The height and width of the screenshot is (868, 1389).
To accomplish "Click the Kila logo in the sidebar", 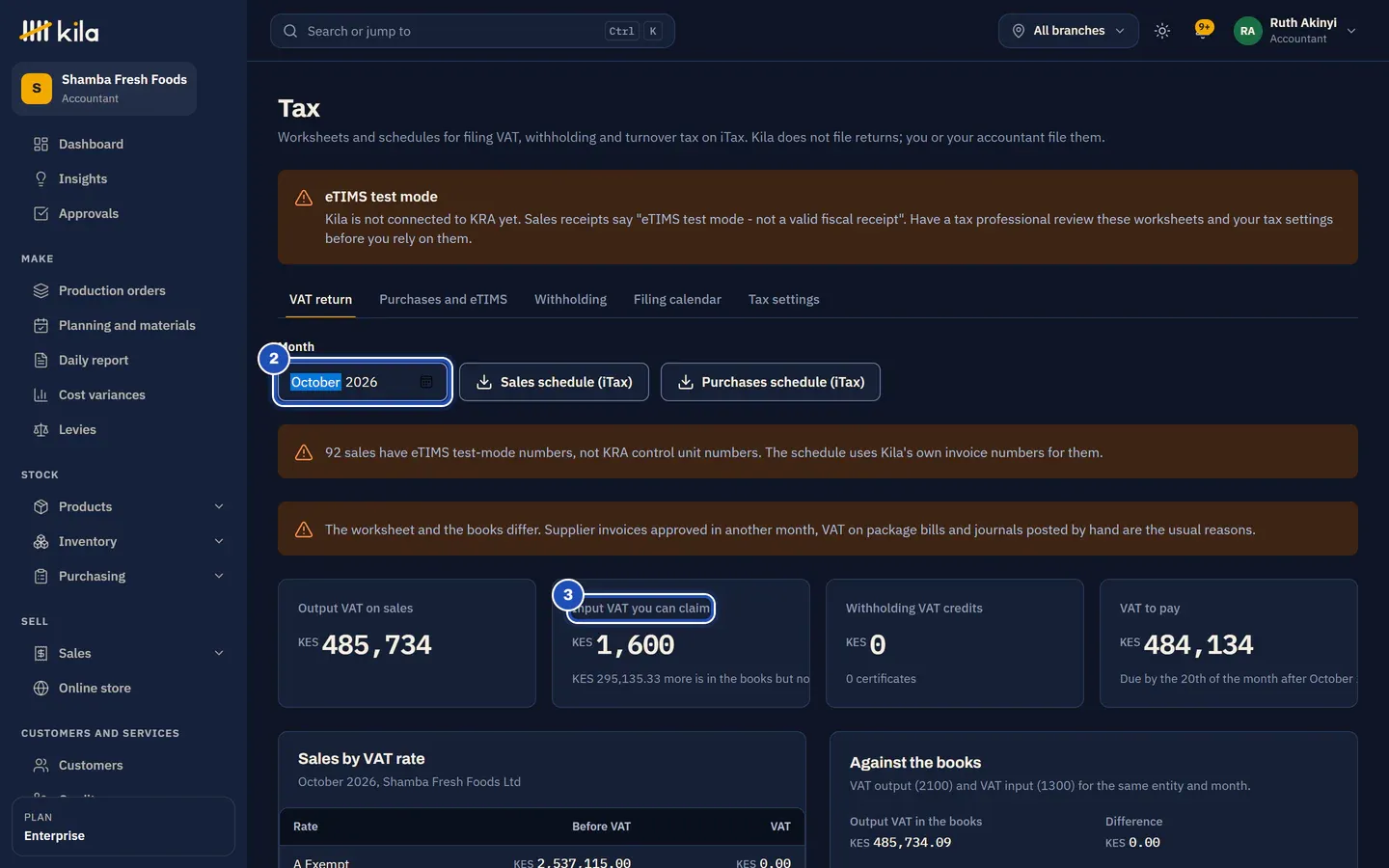I will click(59, 31).
